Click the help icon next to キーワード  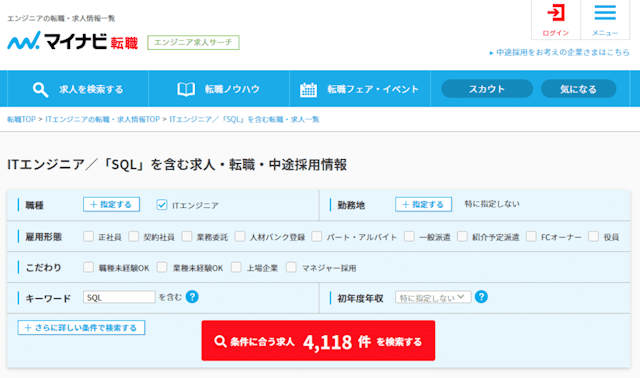[192, 297]
